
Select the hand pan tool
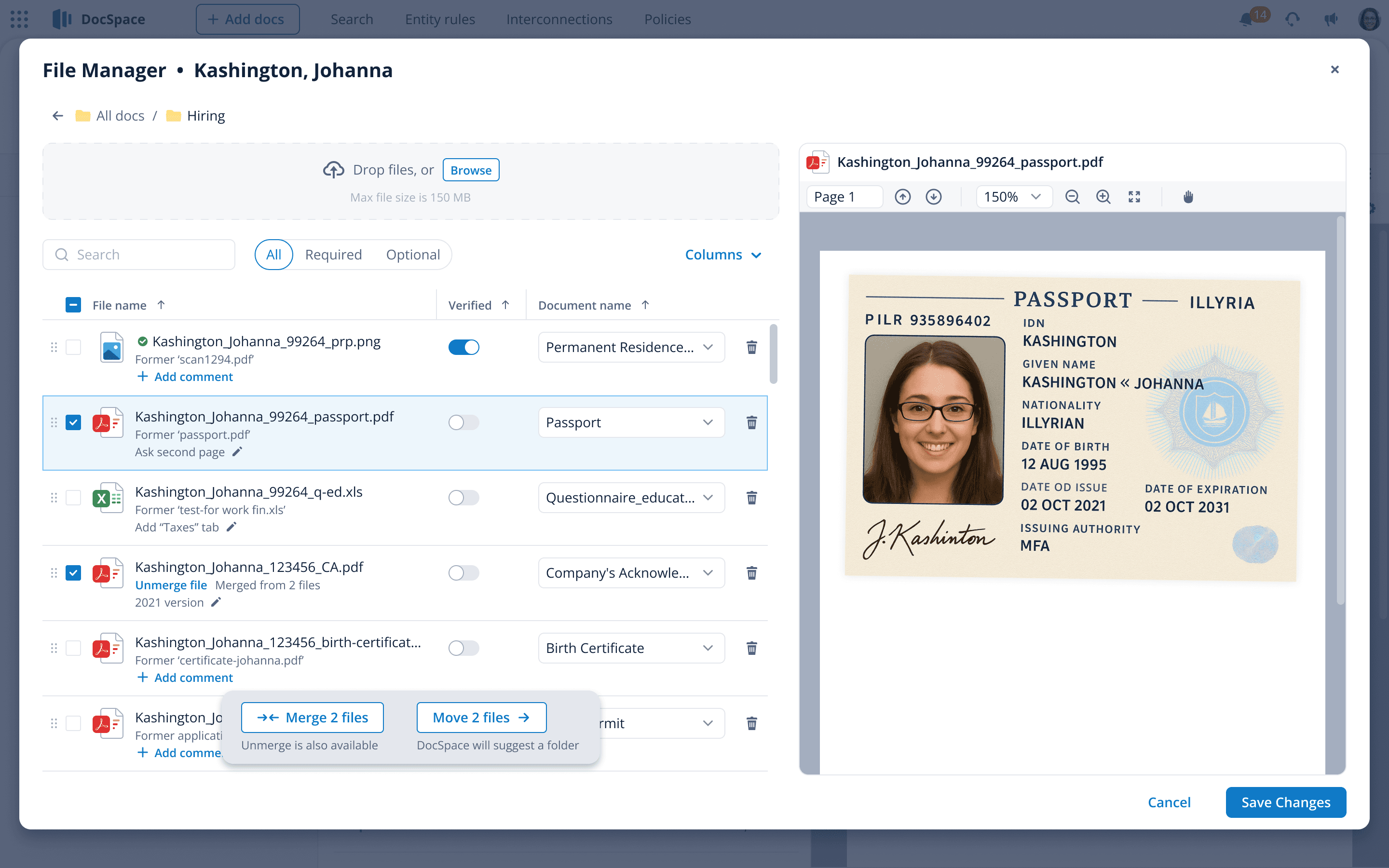(1187, 197)
